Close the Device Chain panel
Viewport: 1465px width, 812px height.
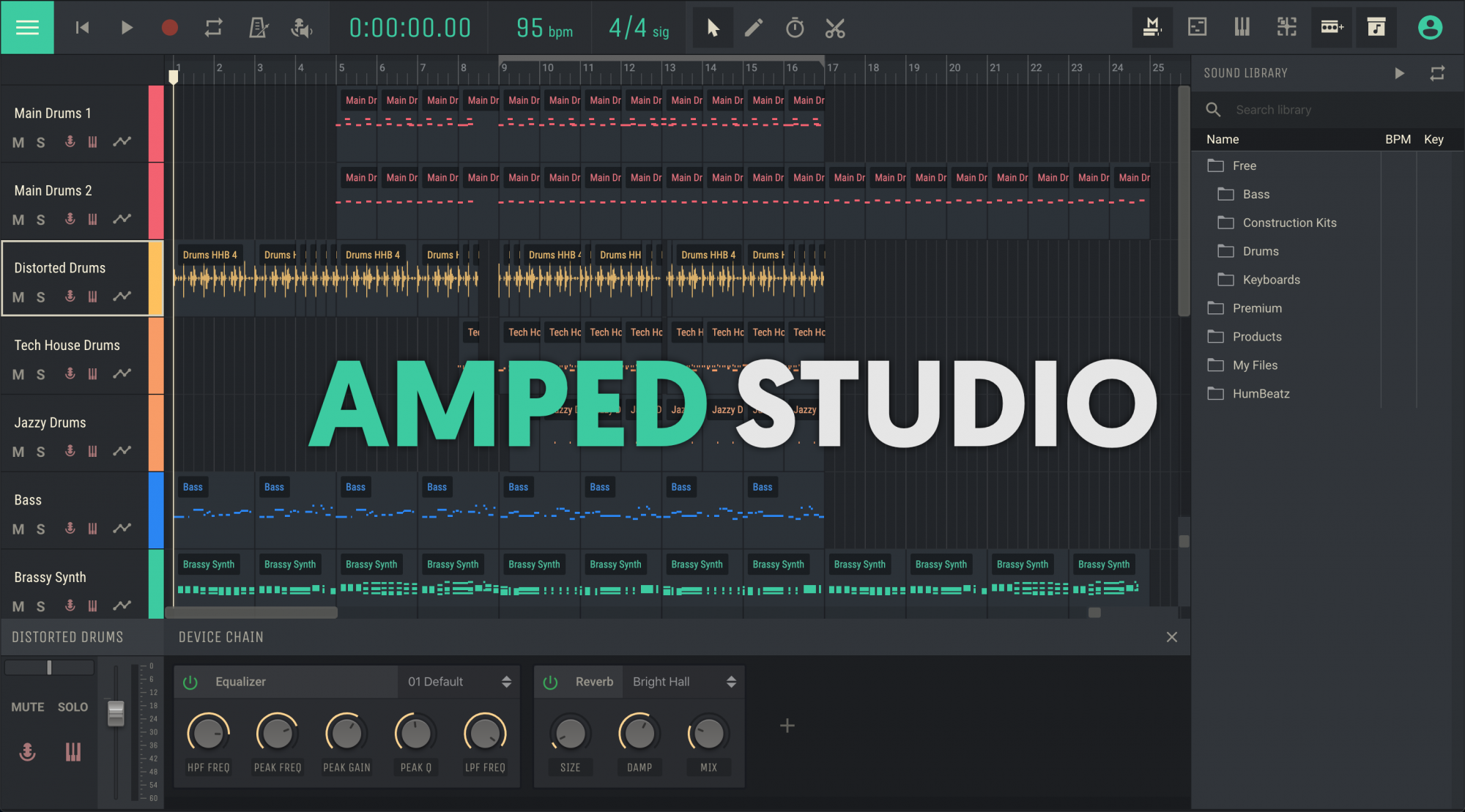[x=1171, y=637]
